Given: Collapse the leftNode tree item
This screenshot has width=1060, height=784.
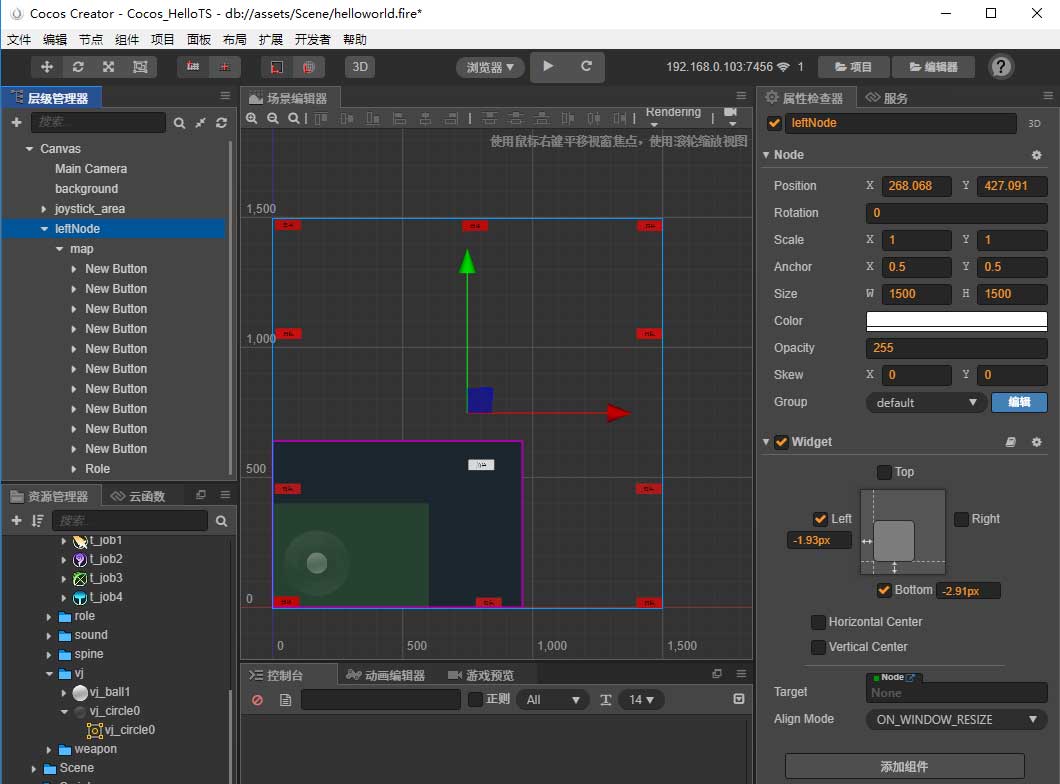Looking at the screenshot, I should (44, 229).
